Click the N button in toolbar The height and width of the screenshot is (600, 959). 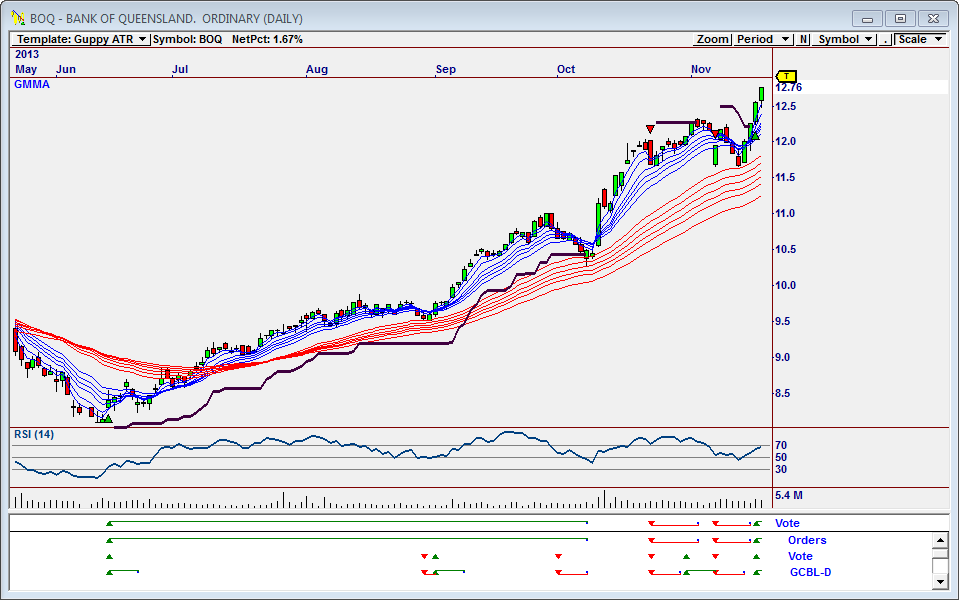pyautogui.click(x=803, y=39)
